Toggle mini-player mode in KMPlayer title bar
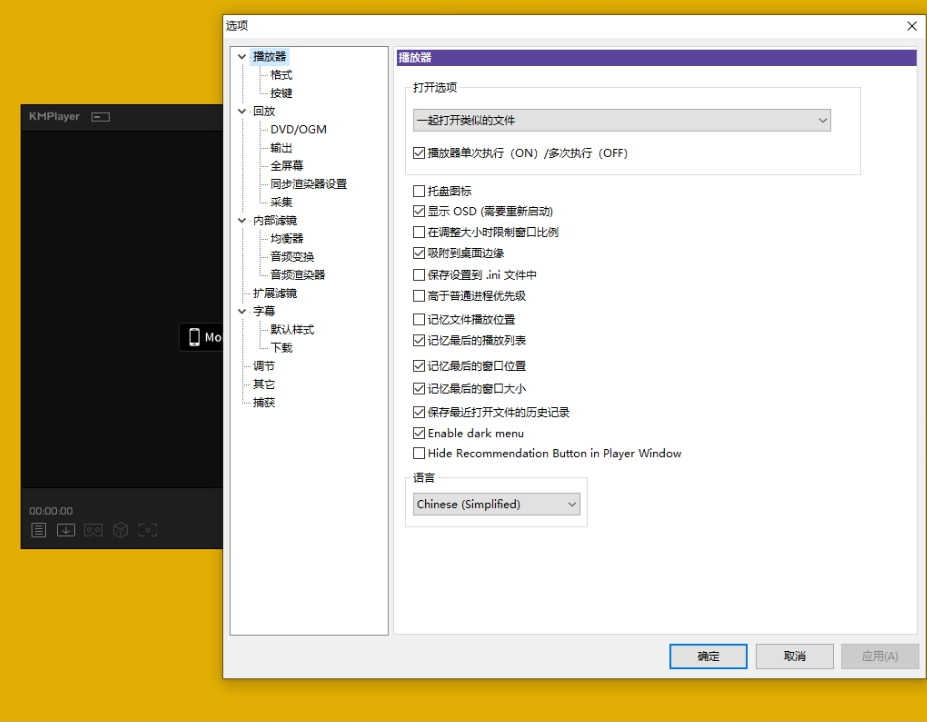This screenshot has height=722, width=927. tap(101, 116)
